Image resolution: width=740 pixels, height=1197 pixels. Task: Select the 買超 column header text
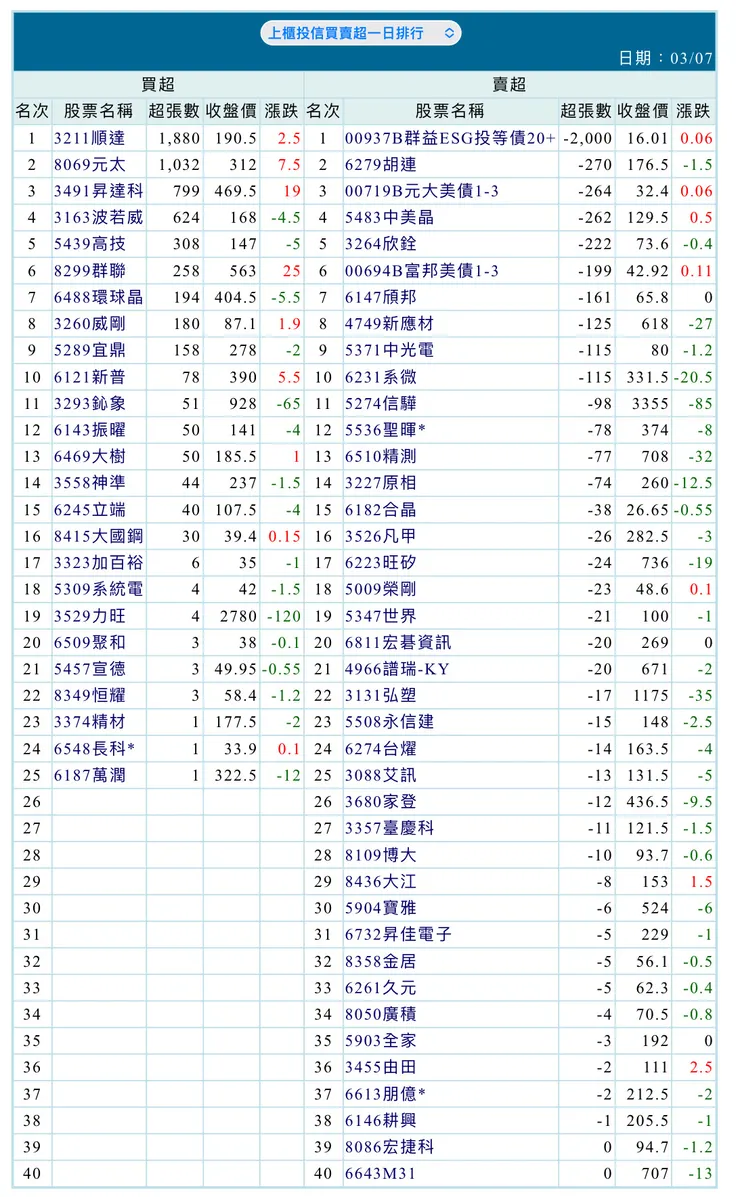pos(158,85)
